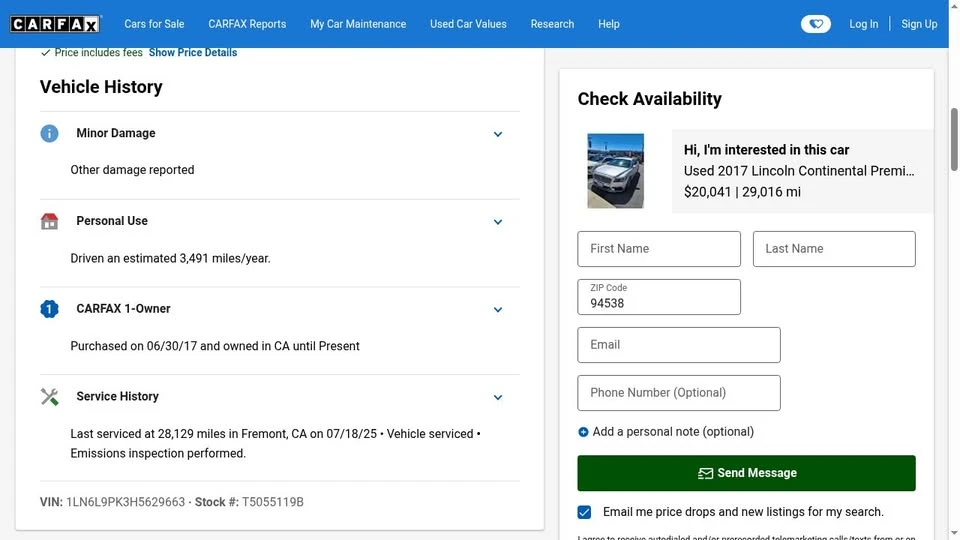Click the page vertical scrollbar thumb
This screenshot has width=960, height=540.
tap(954, 140)
